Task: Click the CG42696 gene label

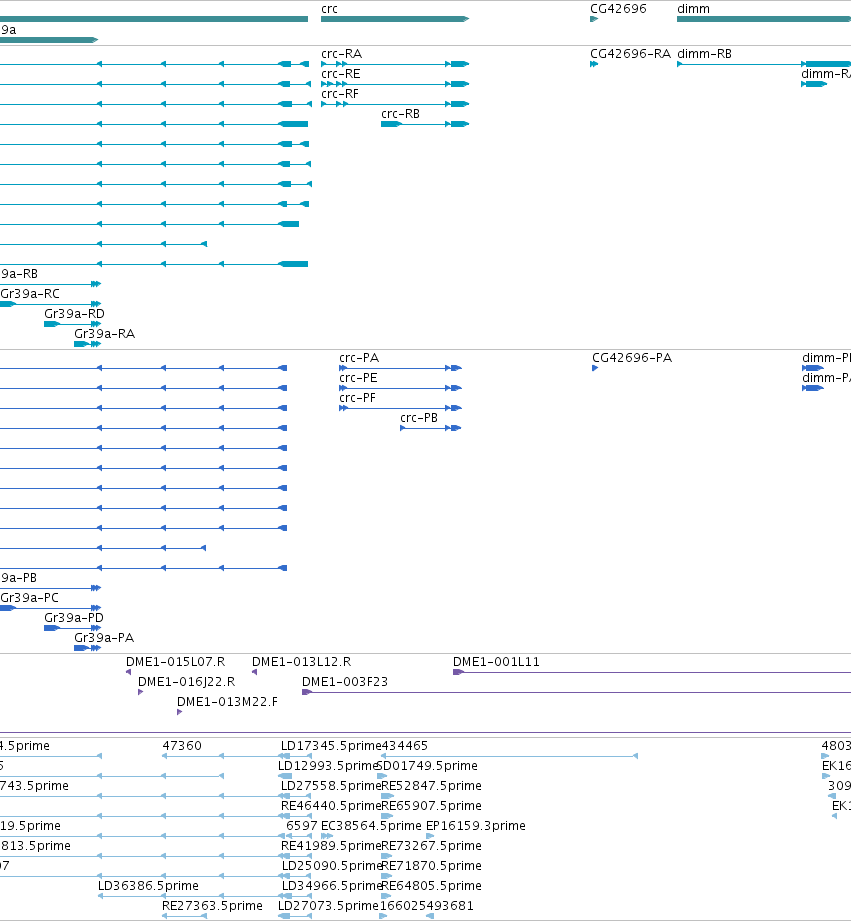Action: [x=618, y=9]
